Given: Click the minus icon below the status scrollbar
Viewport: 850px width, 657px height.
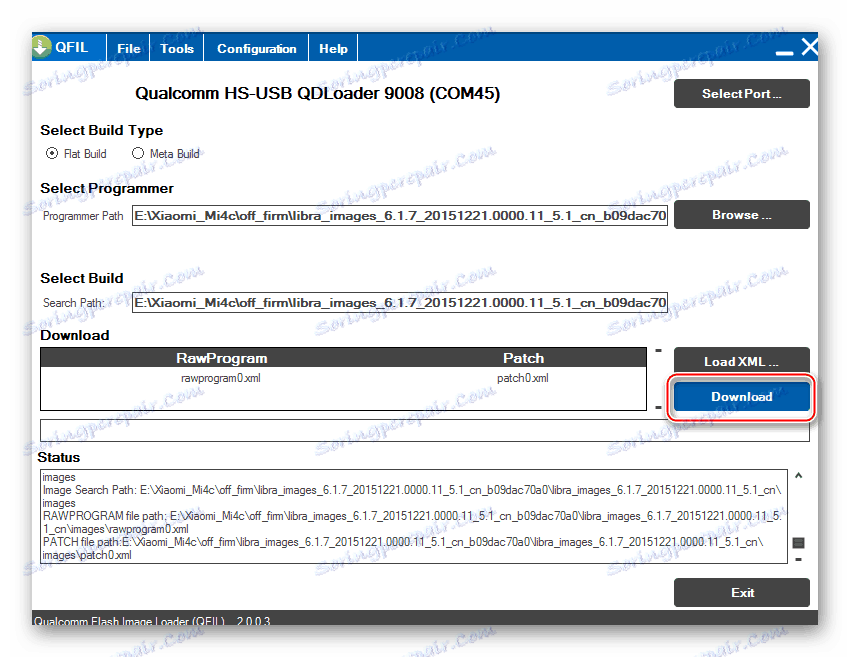Looking at the screenshot, I should click(799, 559).
